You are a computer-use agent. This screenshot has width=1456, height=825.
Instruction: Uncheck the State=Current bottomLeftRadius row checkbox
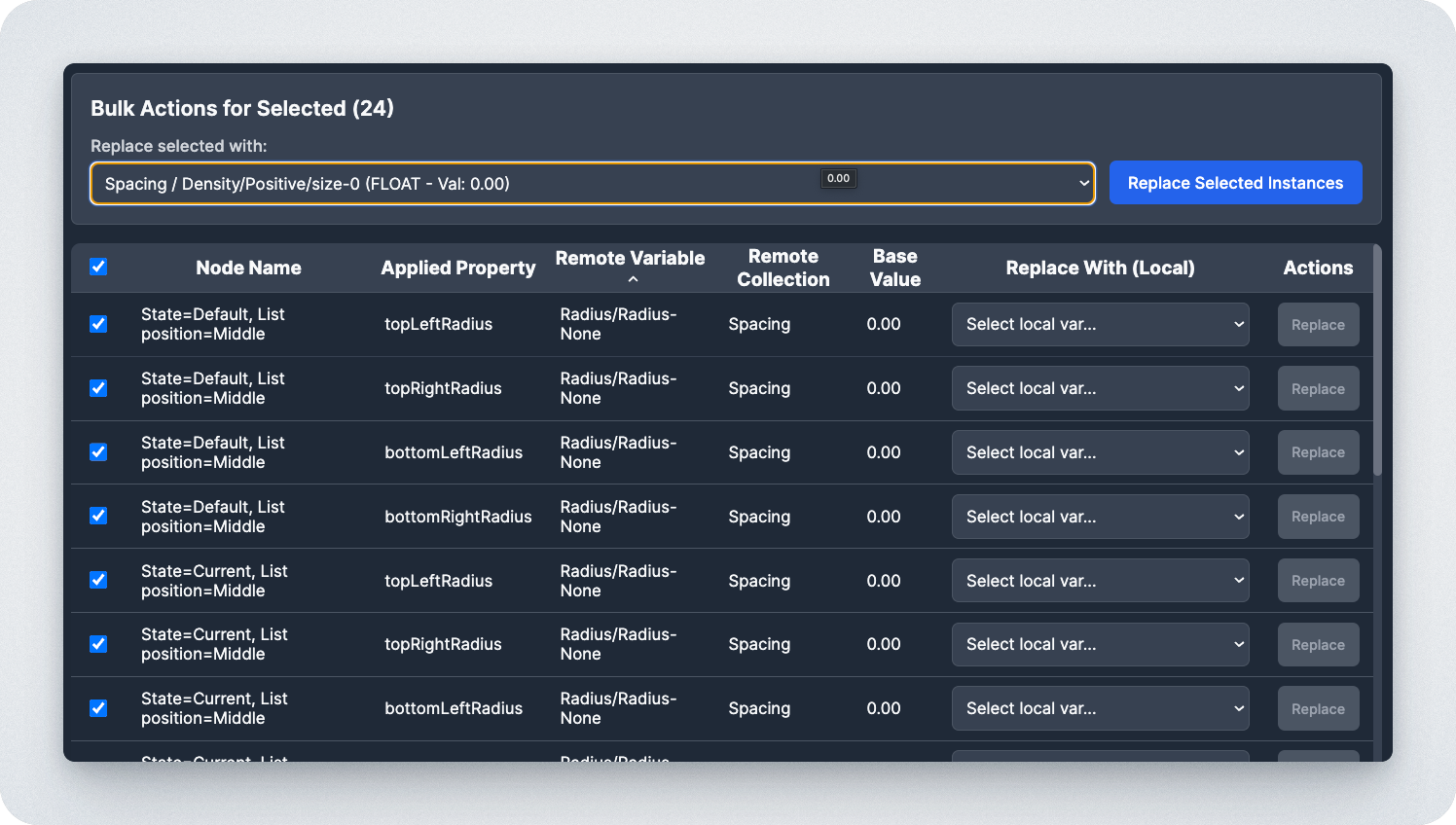(98, 708)
